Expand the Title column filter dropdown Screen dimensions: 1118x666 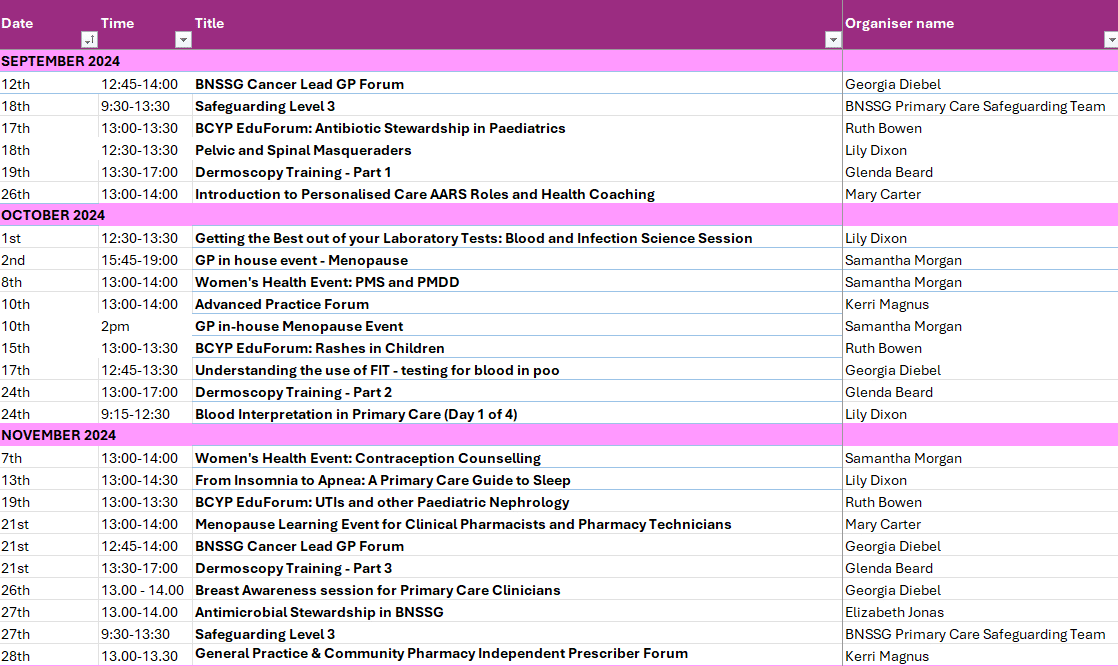(x=833, y=40)
